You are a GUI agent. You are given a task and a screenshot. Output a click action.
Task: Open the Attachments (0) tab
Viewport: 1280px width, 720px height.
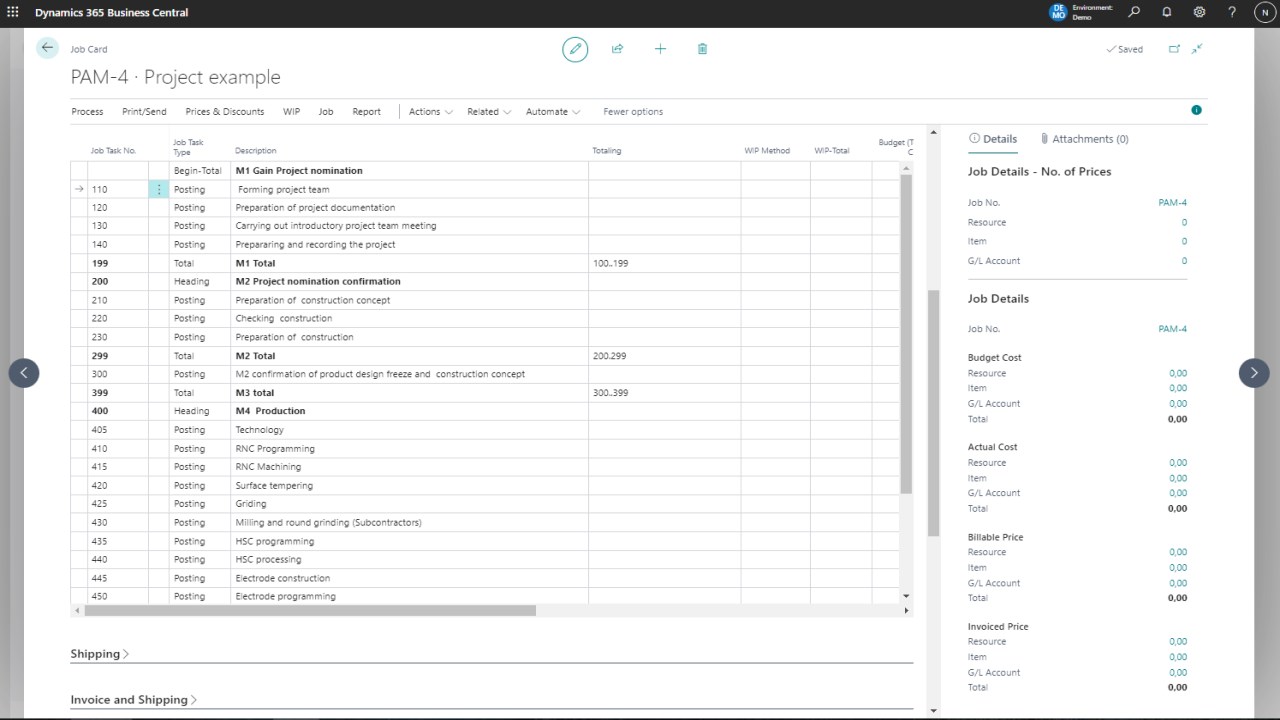1084,139
